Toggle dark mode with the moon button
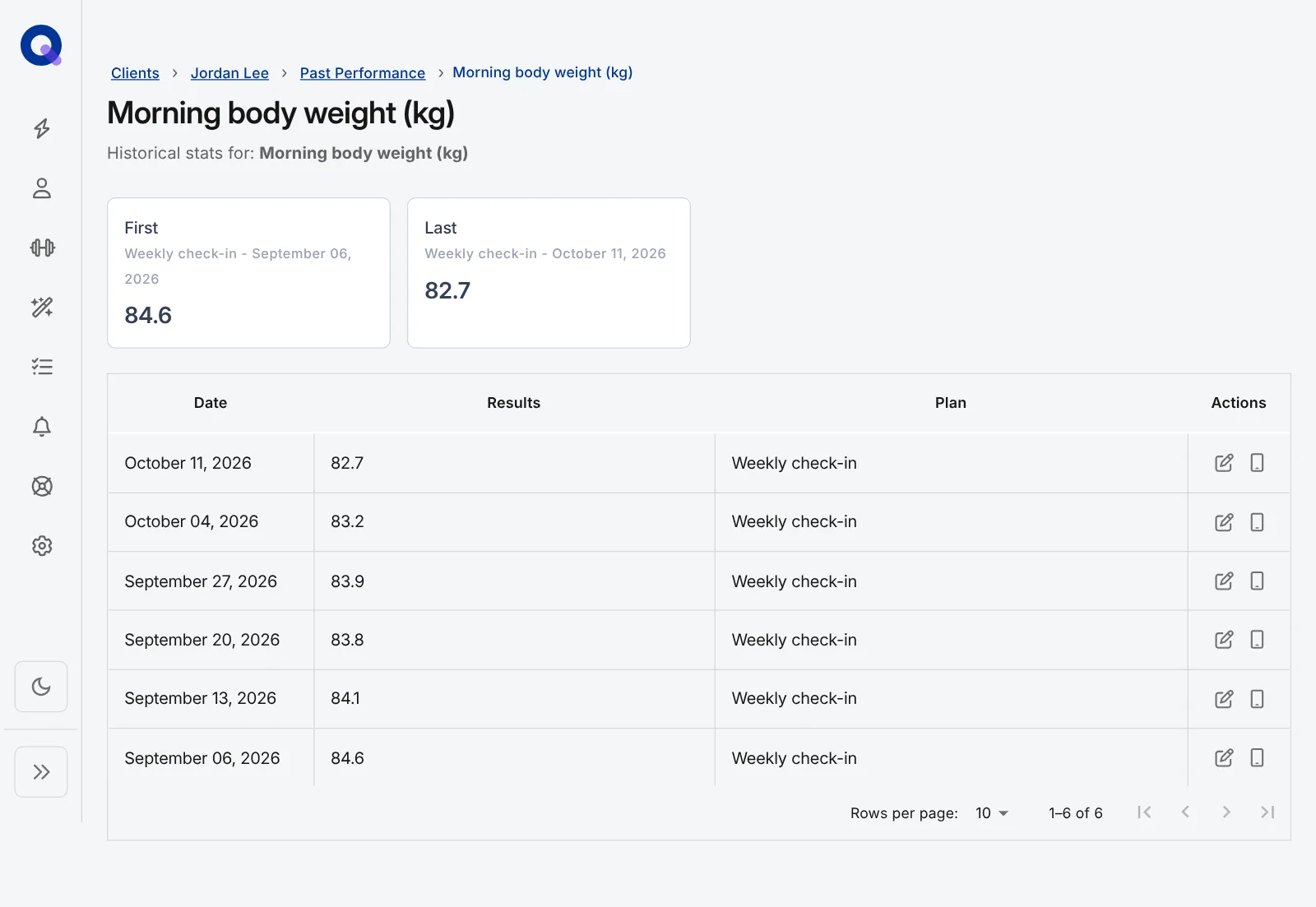The height and width of the screenshot is (907, 1316). pos(41,687)
